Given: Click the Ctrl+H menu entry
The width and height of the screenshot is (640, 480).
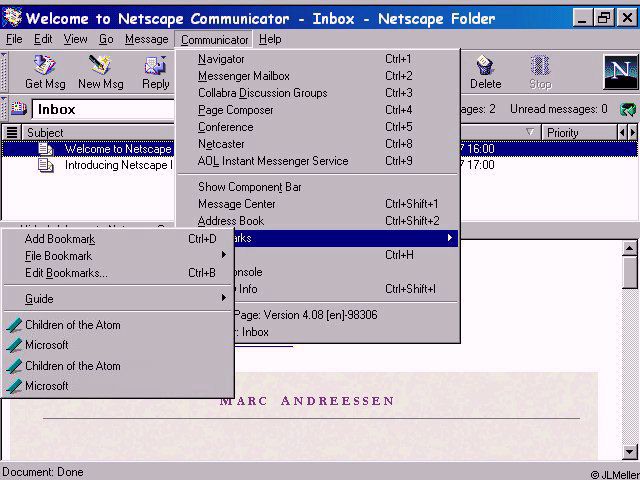Looking at the screenshot, I should pyautogui.click(x=346, y=255).
